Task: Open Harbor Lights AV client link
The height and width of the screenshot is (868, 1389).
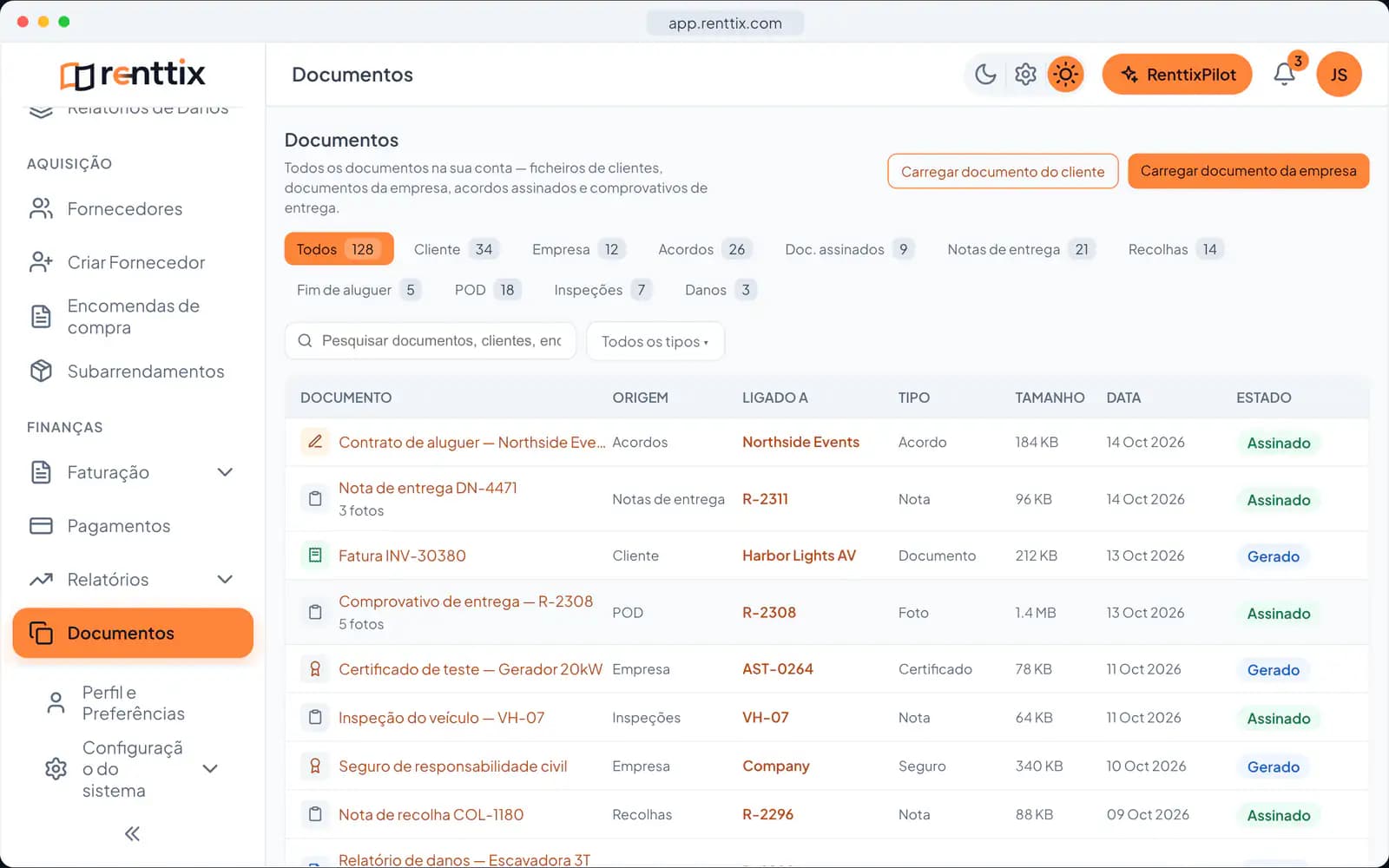Action: (x=799, y=556)
